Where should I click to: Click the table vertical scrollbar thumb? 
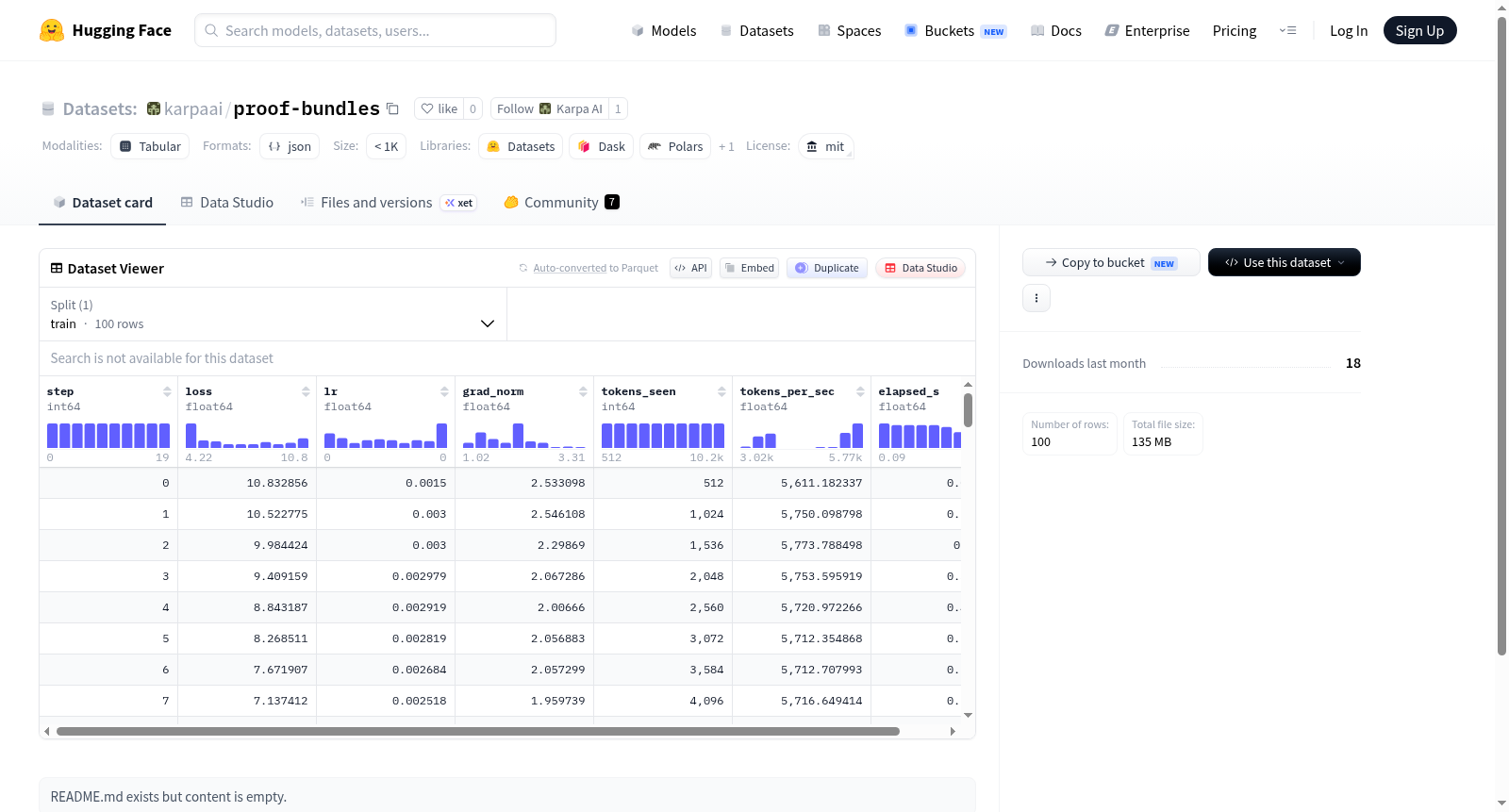tap(968, 410)
